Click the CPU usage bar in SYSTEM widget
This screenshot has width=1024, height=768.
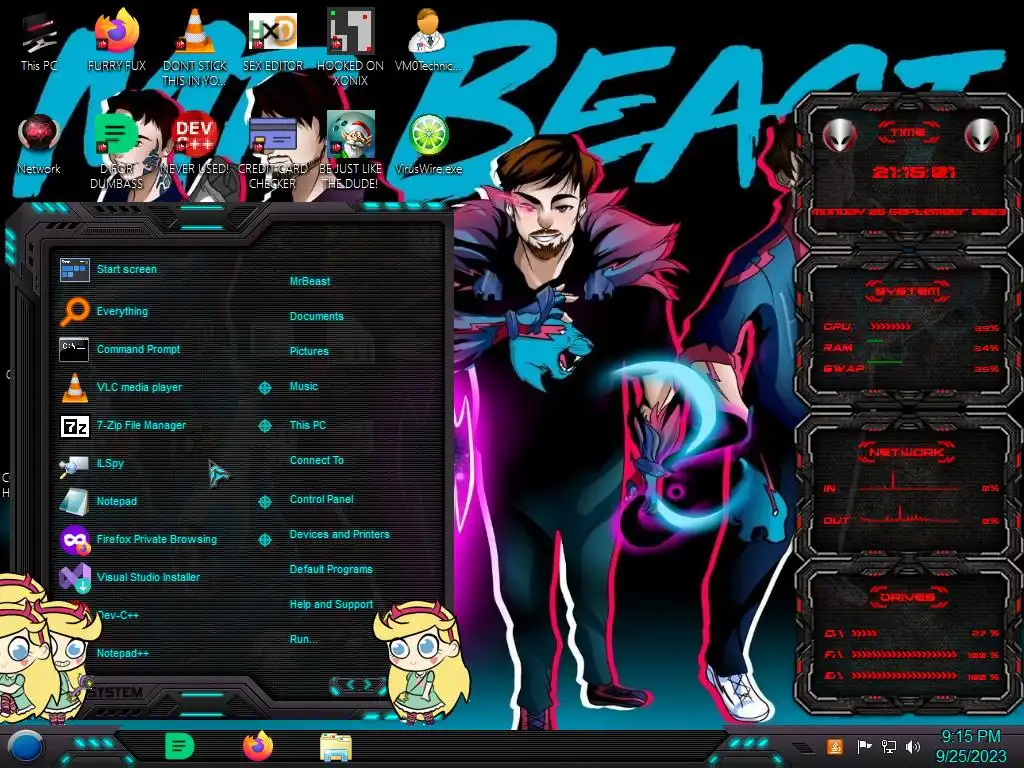tap(891, 327)
